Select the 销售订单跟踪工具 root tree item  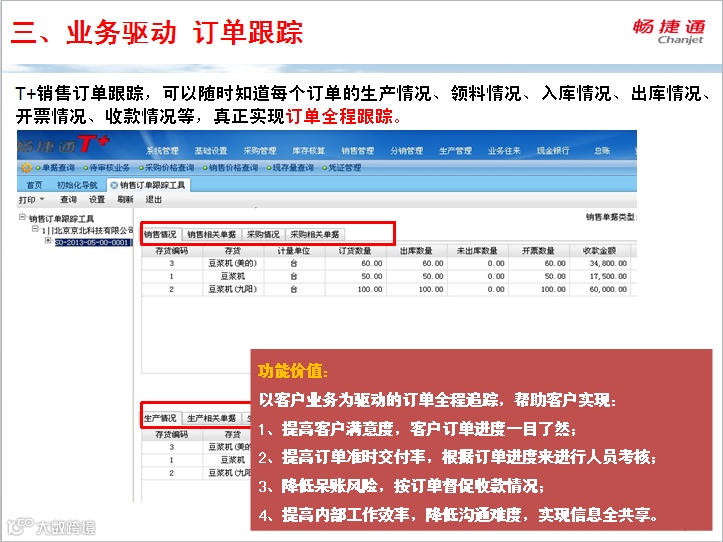point(61,219)
